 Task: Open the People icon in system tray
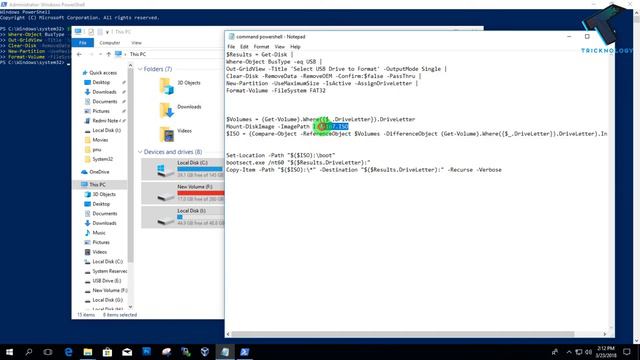[555, 352]
